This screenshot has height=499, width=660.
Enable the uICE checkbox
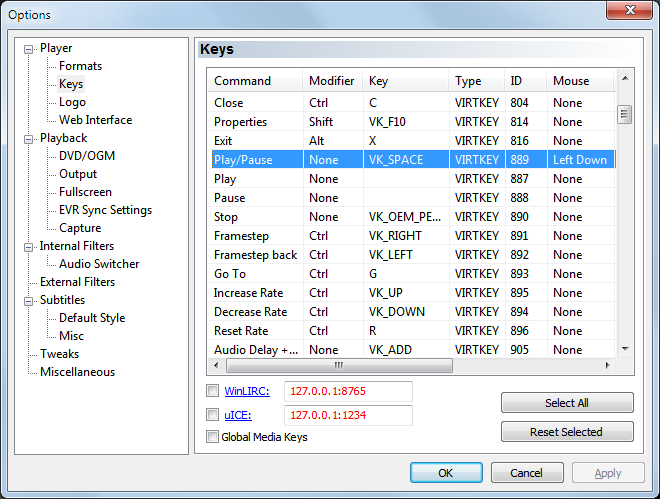213,415
